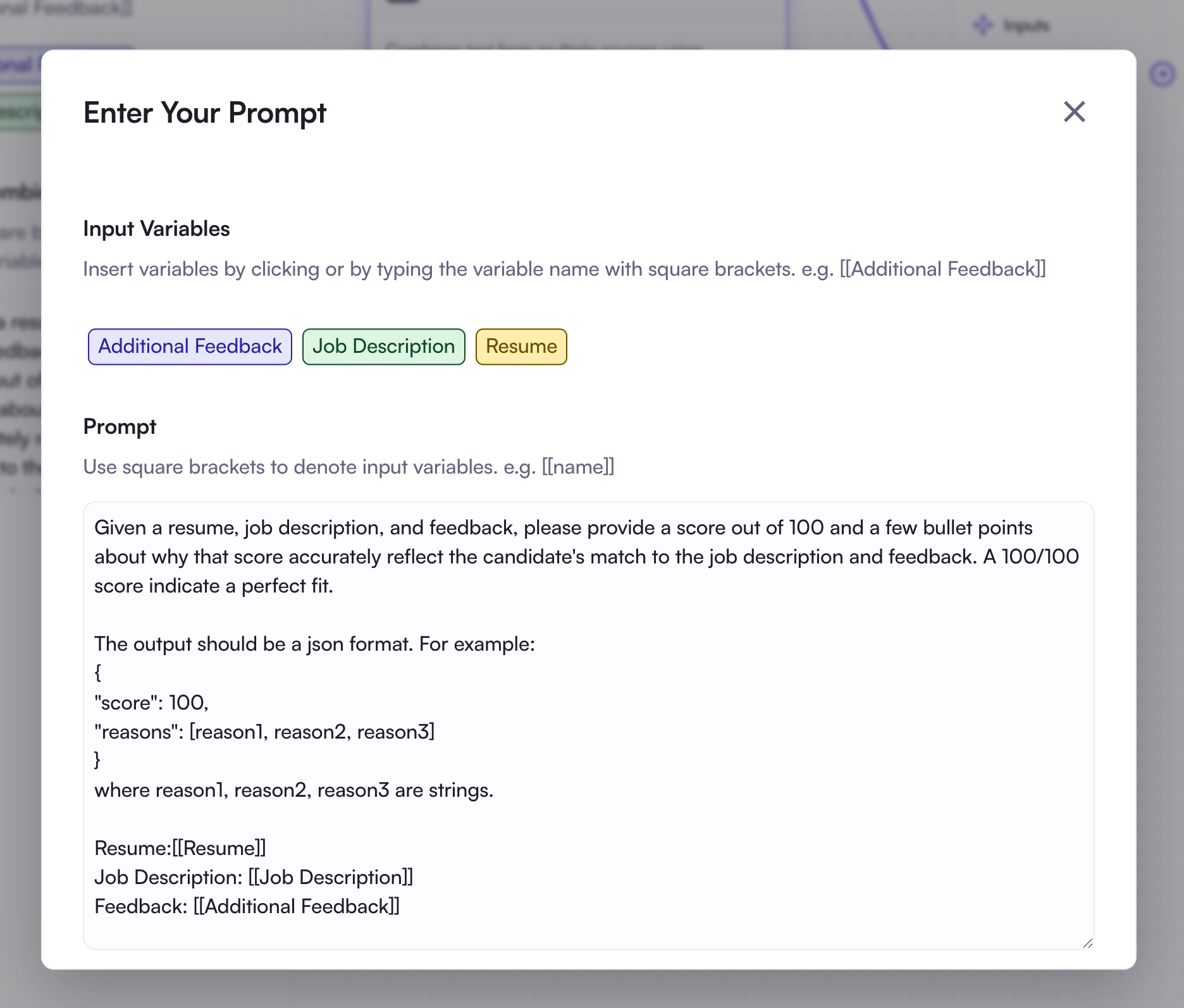
Task: Click the '"score": 100,' line in prompt
Action: [x=151, y=703]
